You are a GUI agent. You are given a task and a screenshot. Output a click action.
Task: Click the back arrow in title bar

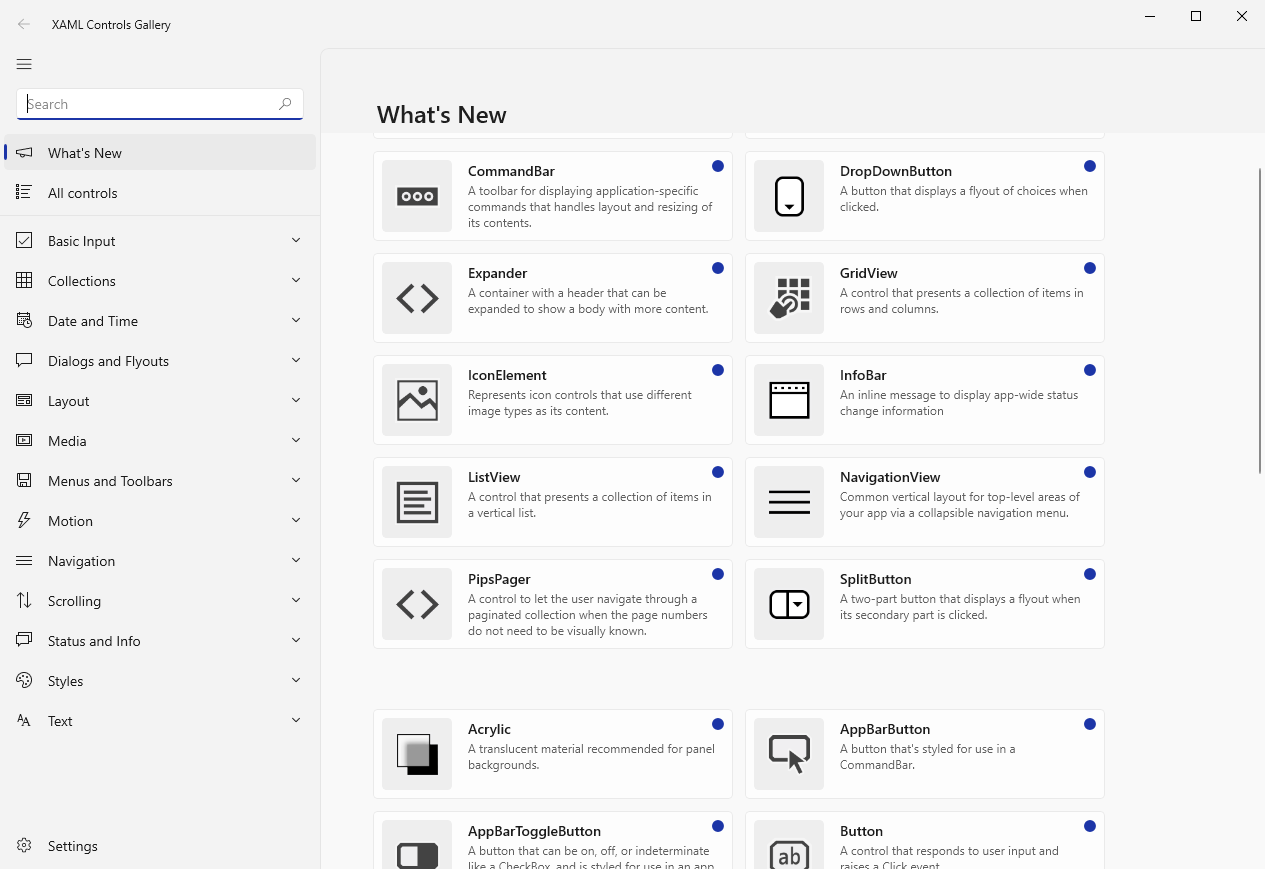click(24, 24)
